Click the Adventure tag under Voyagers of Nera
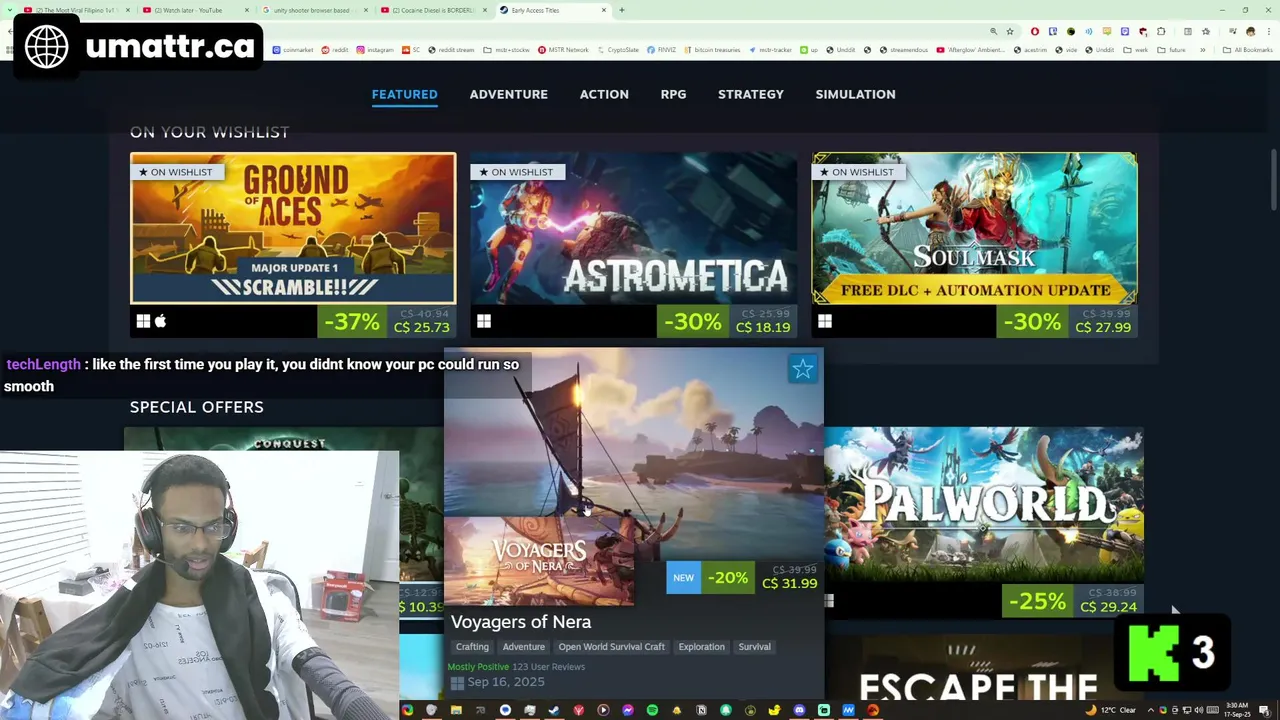Image resolution: width=1280 pixels, height=720 pixels. [x=523, y=647]
